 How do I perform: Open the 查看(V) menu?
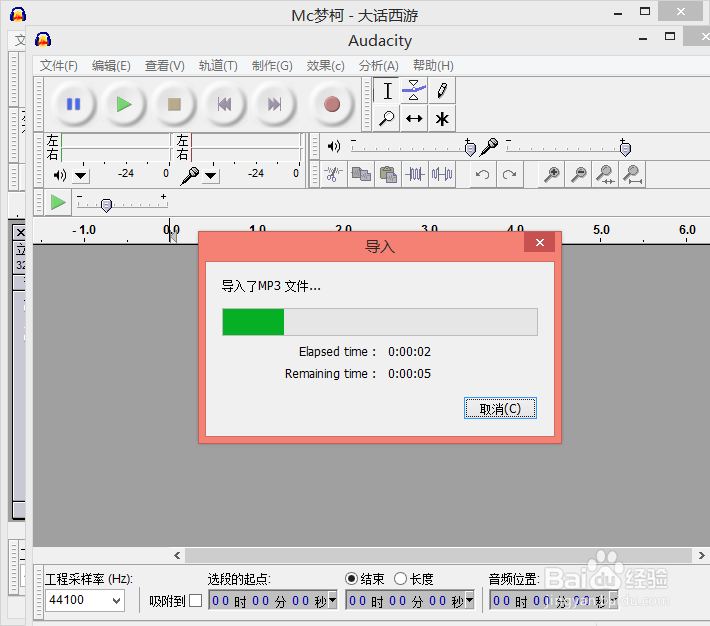[x=164, y=66]
